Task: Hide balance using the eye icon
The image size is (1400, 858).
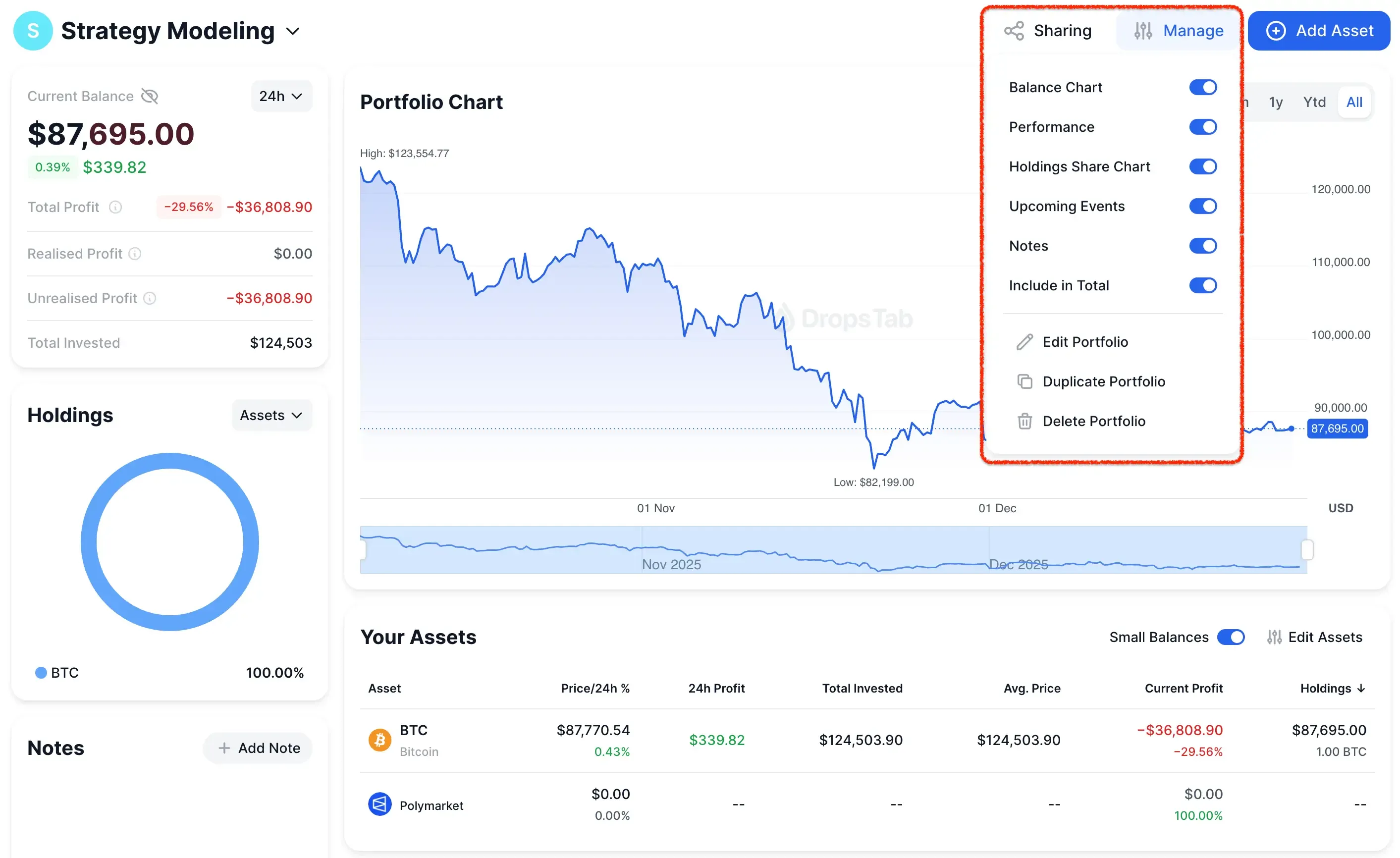Action: click(x=150, y=96)
